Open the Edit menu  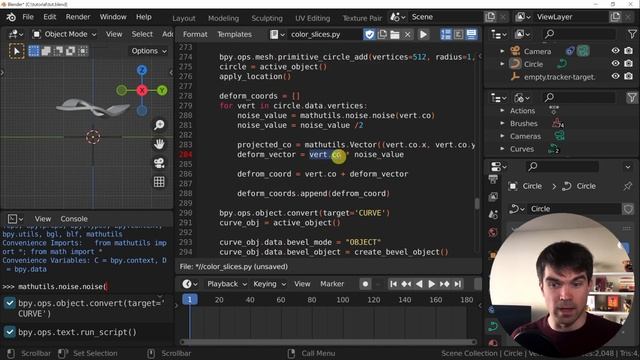(x=49, y=17)
